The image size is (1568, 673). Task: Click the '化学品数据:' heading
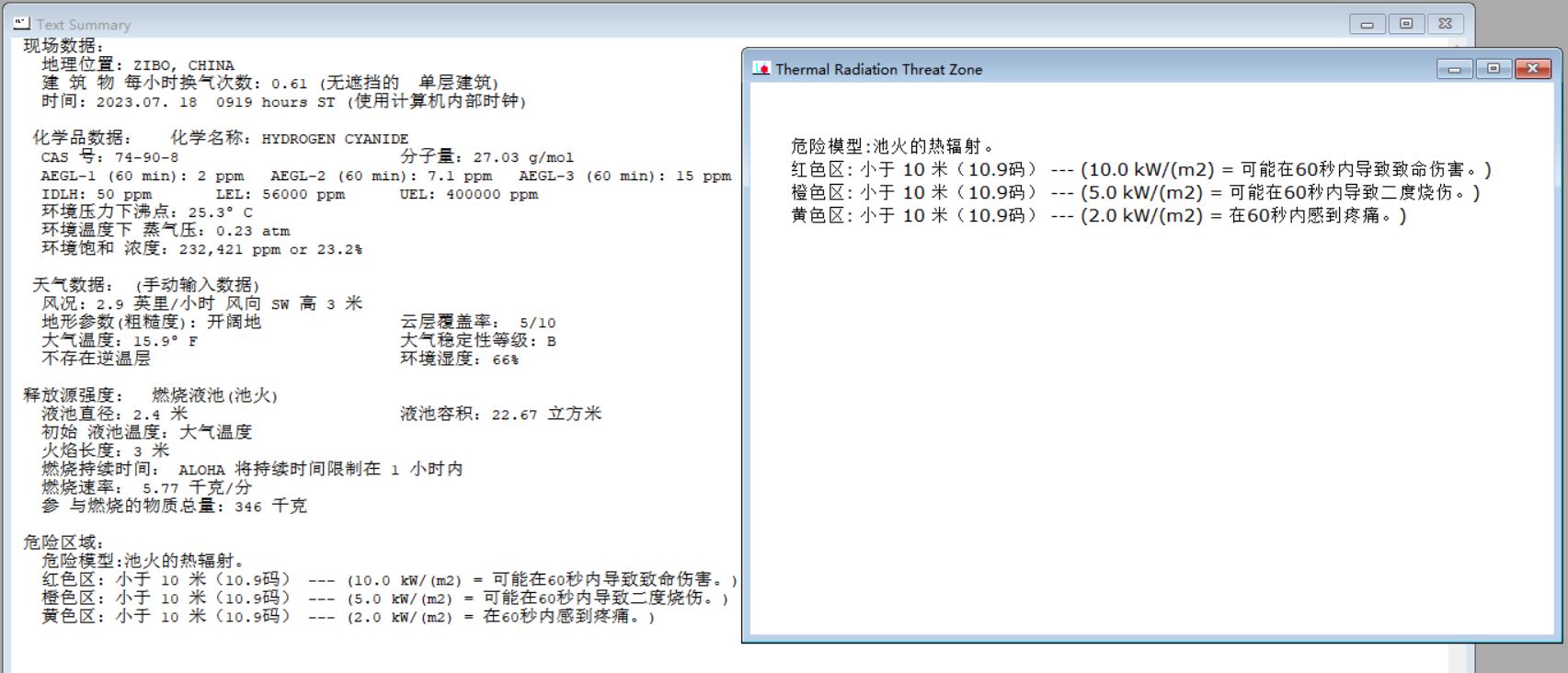click(x=83, y=139)
